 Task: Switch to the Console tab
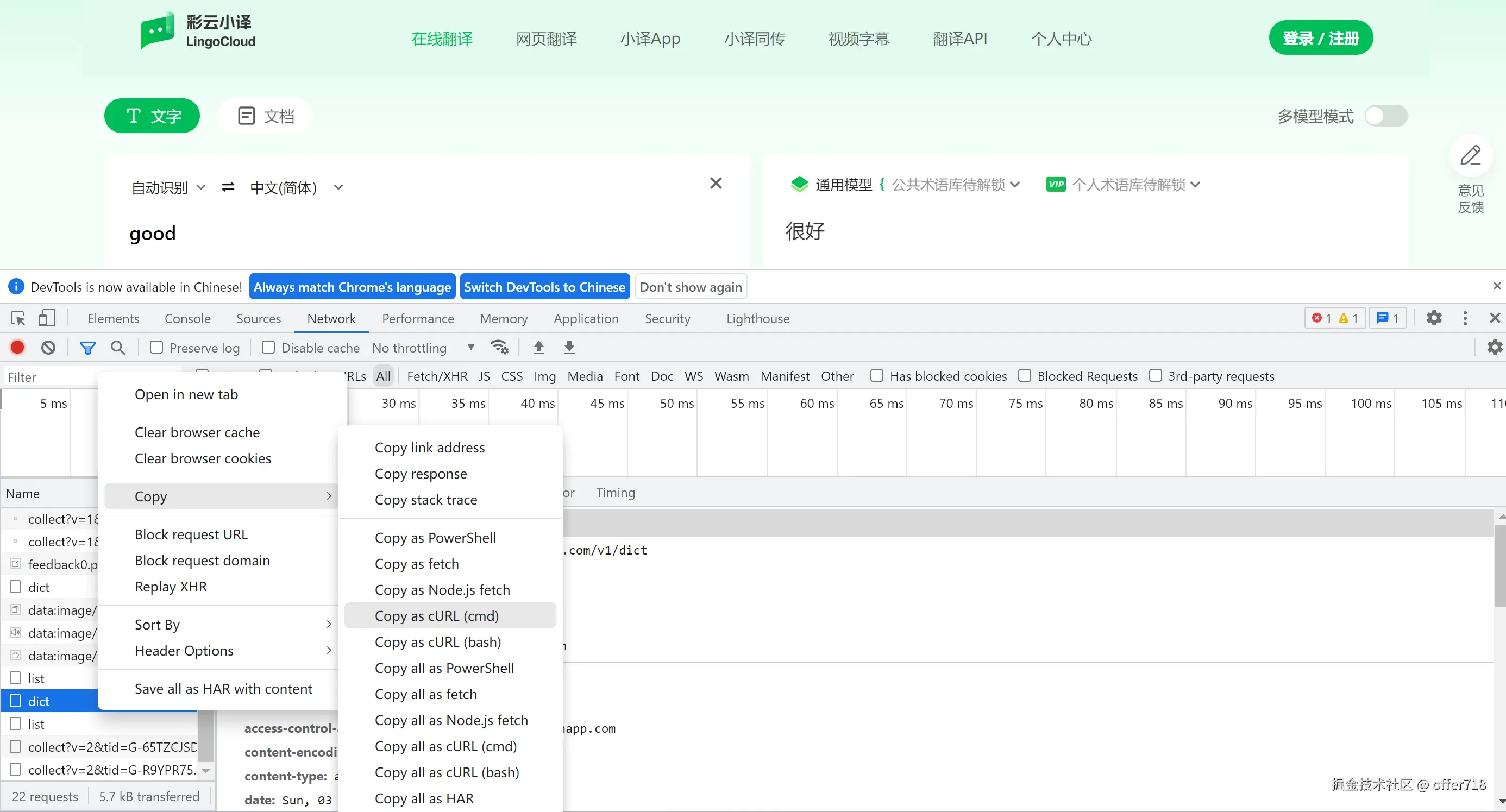pyautogui.click(x=187, y=318)
